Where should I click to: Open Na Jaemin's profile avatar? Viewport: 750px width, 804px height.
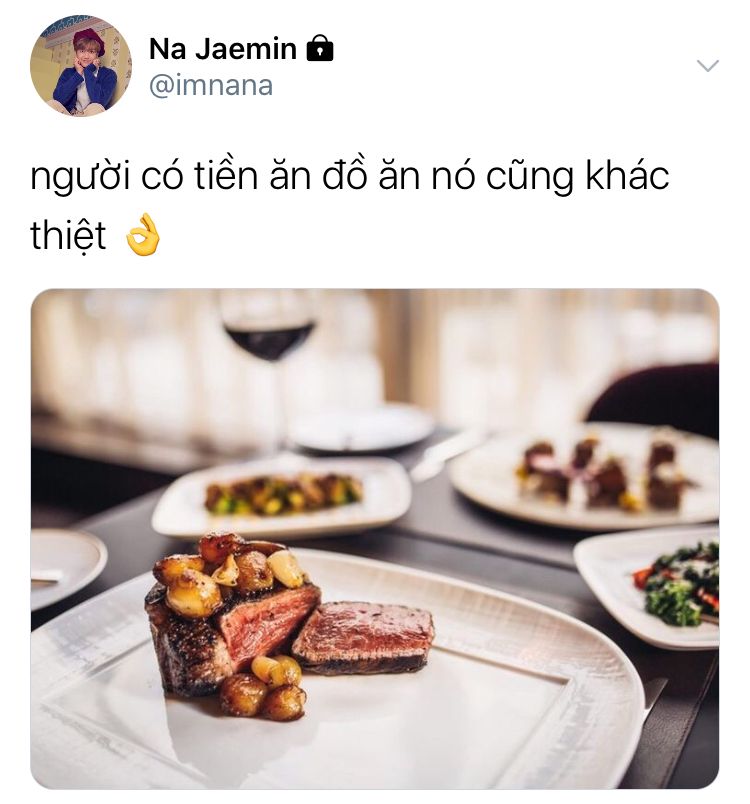click(x=80, y=66)
